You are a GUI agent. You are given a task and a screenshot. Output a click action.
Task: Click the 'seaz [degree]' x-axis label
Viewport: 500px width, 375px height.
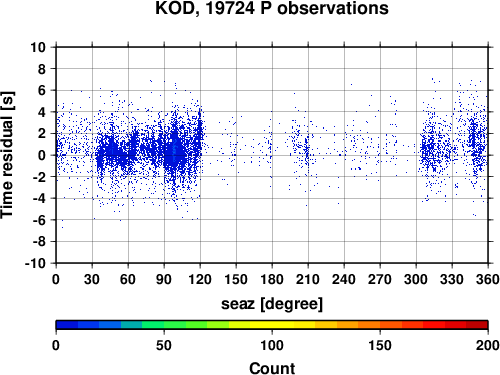(272, 304)
